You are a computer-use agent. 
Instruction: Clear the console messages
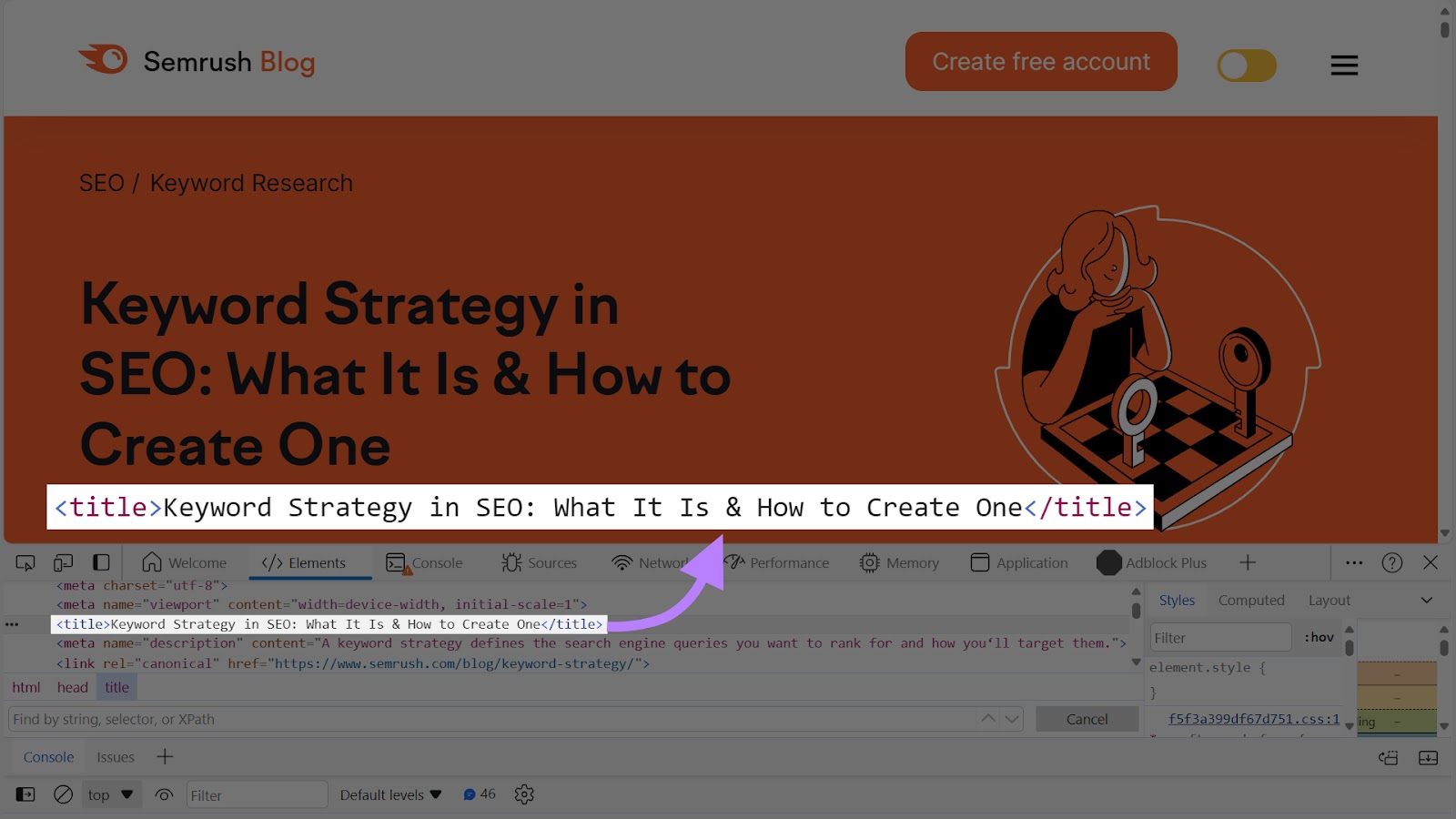(63, 794)
